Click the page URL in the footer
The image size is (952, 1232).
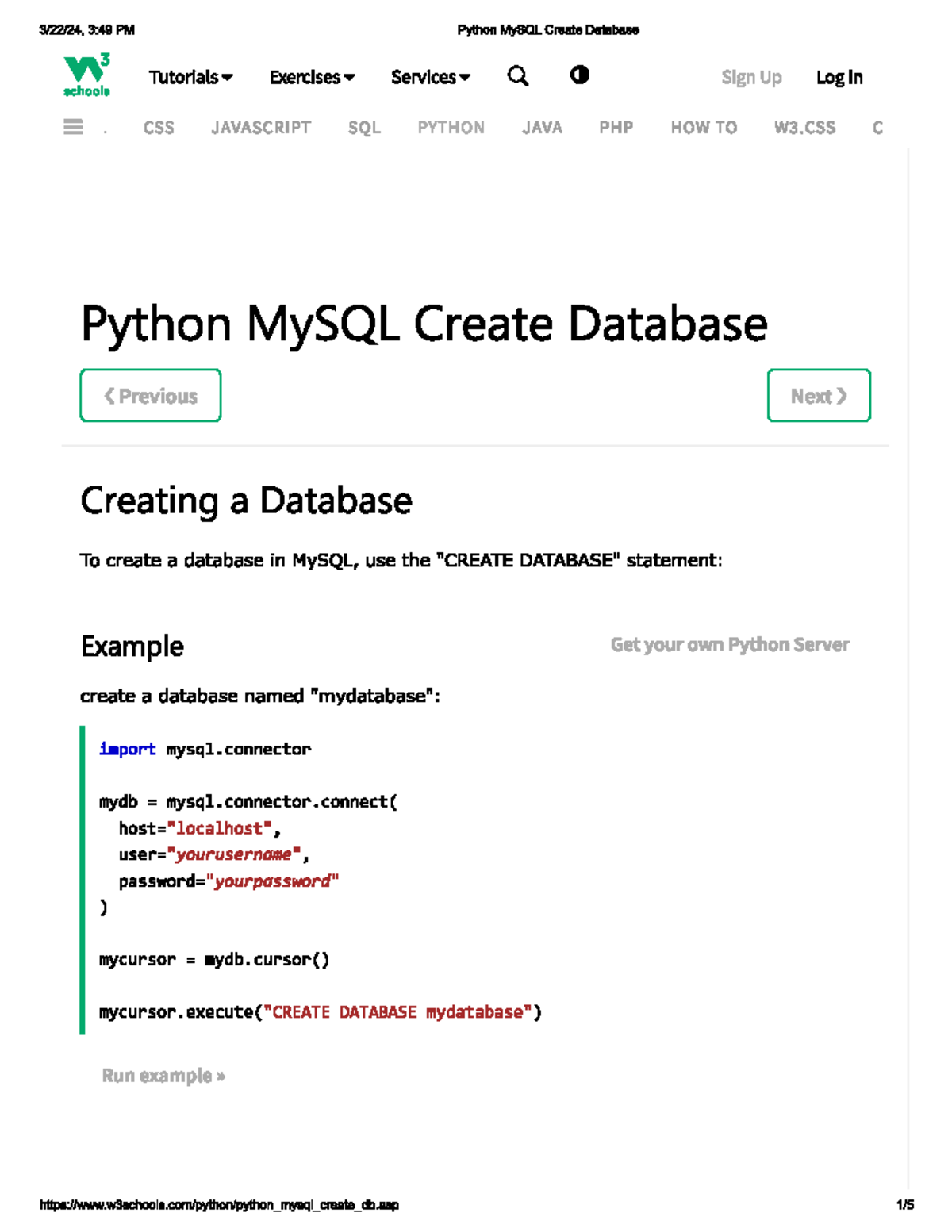tap(219, 1205)
